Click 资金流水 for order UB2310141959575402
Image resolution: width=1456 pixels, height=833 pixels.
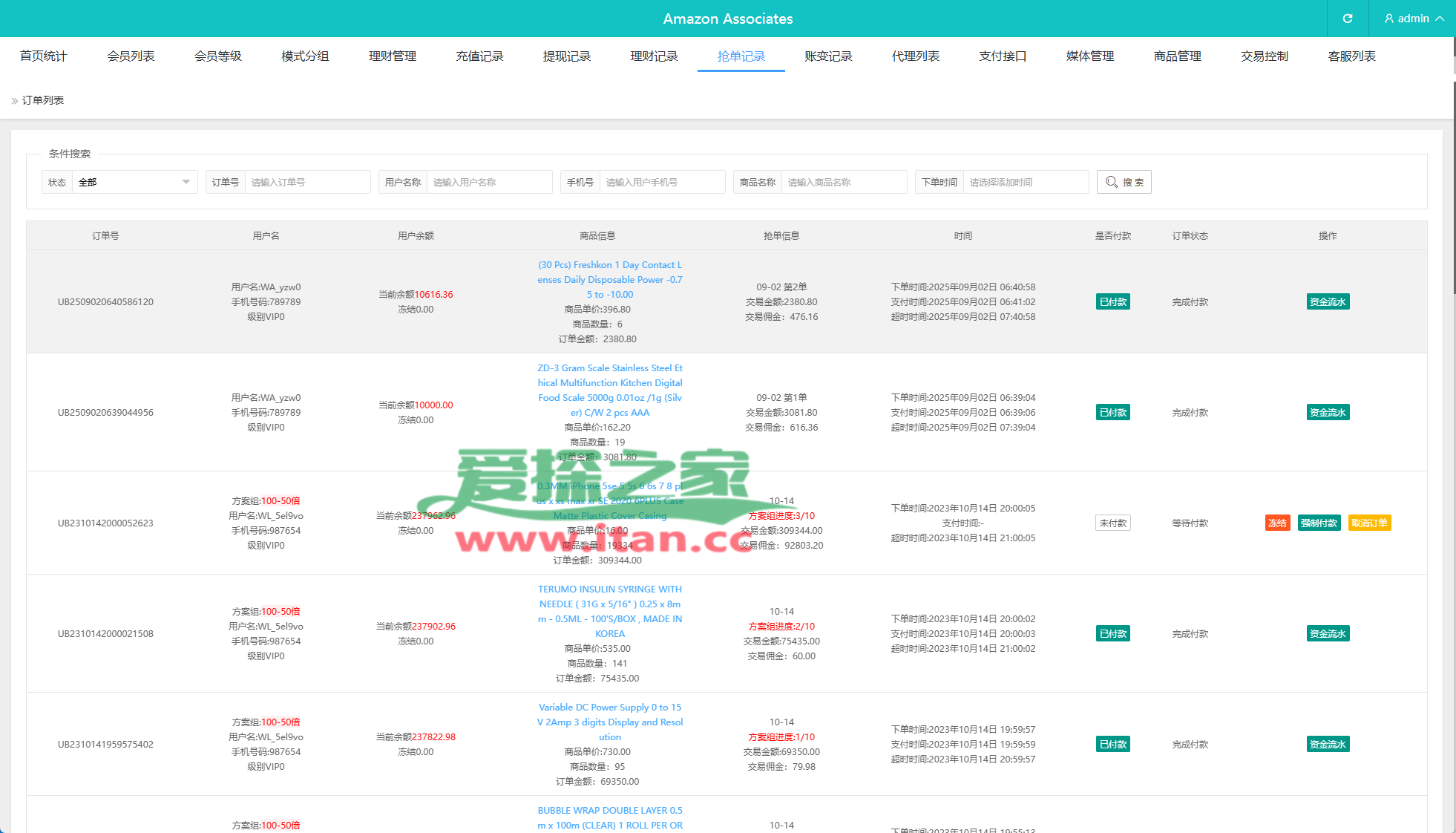coord(1328,744)
